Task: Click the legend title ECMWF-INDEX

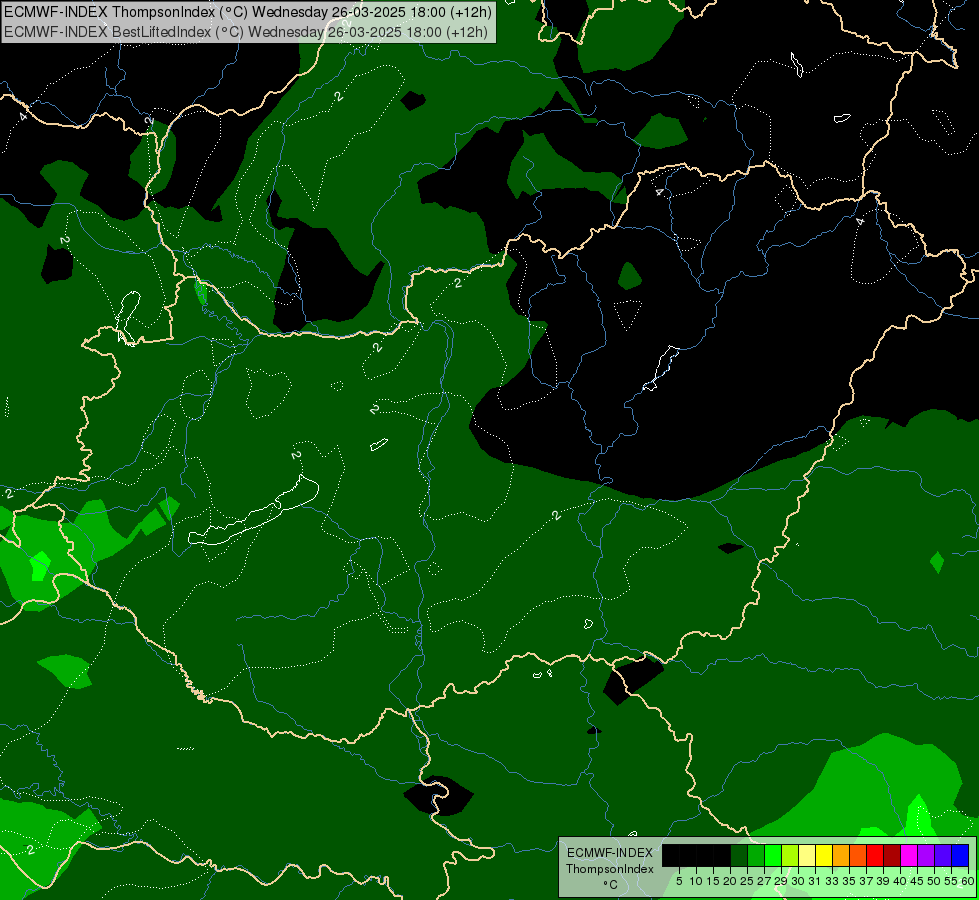Action: pos(610,853)
